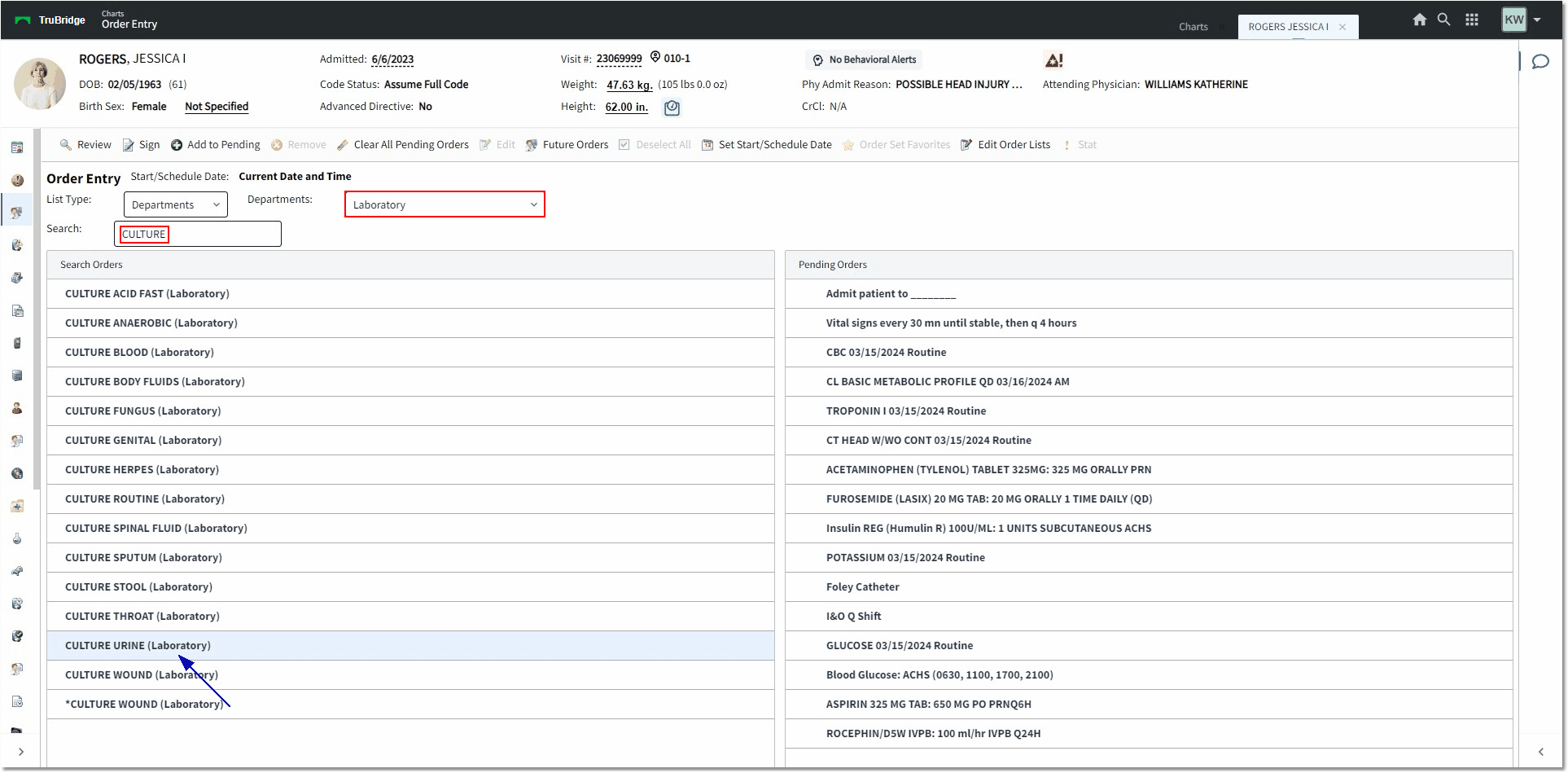Click the TruBridge logo

click(50, 20)
